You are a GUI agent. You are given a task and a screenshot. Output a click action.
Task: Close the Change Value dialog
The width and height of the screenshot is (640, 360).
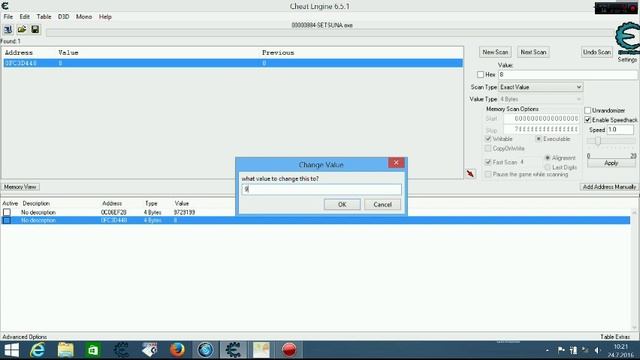pyautogui.click(x=396, y=162)
